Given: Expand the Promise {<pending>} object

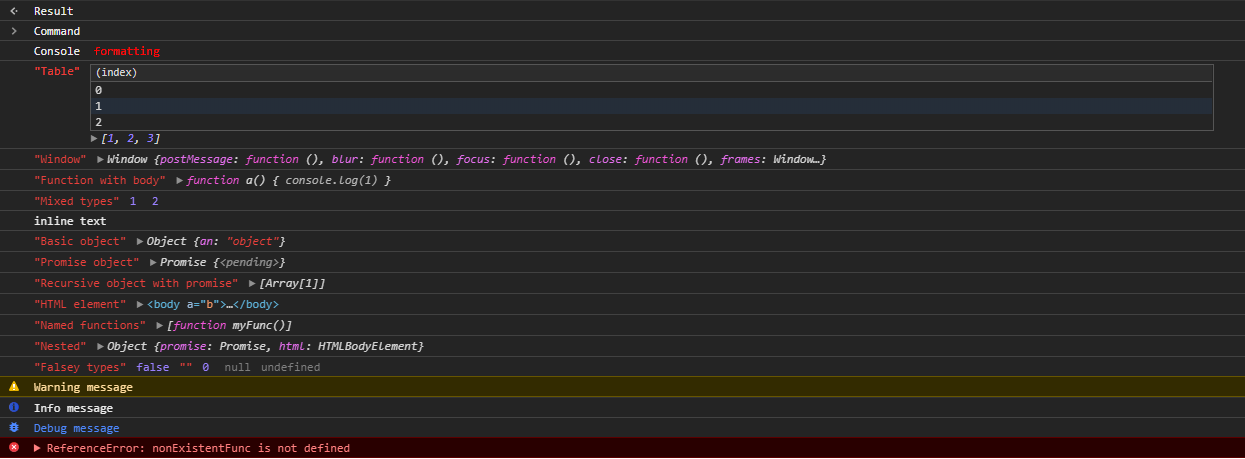Looking at the screenshot, I should coord(154,263).
